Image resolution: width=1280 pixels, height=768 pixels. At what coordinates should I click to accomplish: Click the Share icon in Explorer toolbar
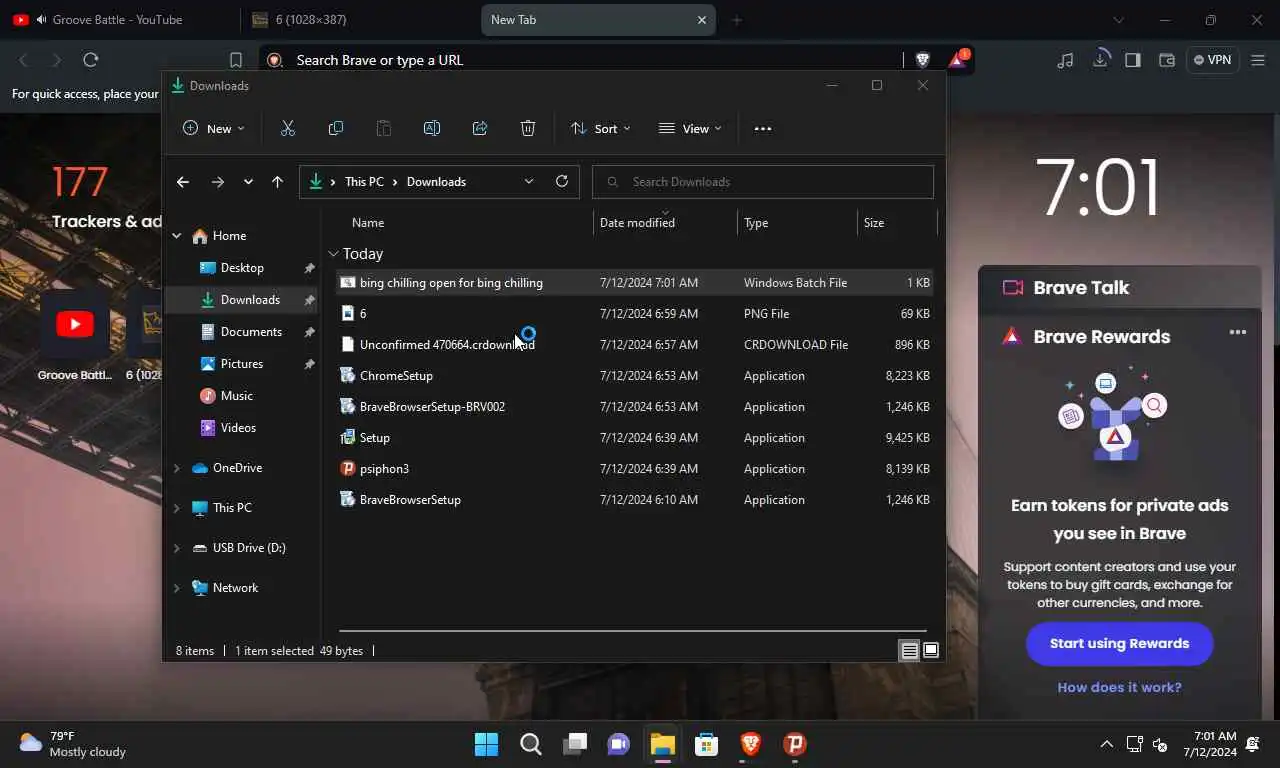(480, 128)
